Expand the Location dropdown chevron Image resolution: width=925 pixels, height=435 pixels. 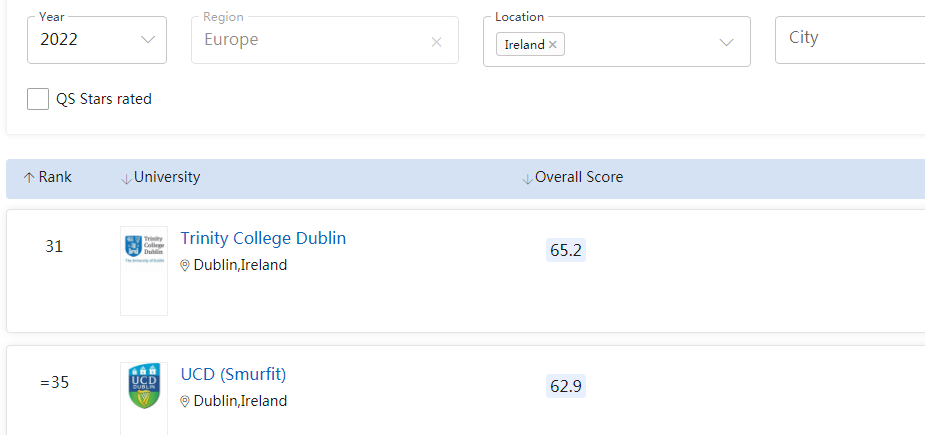727,42
